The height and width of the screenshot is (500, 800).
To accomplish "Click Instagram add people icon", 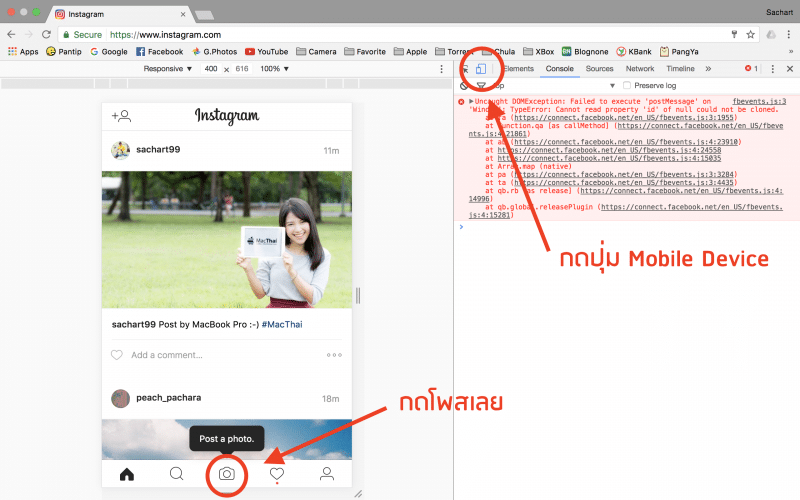I will (x=121, y=116).
